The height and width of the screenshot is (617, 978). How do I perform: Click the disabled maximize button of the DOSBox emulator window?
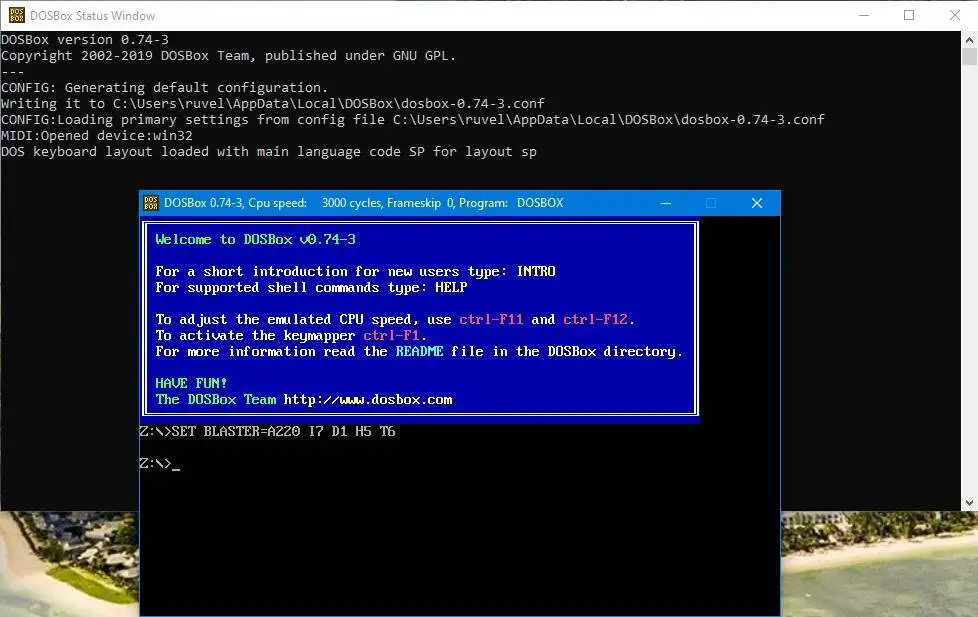point(711,203)
